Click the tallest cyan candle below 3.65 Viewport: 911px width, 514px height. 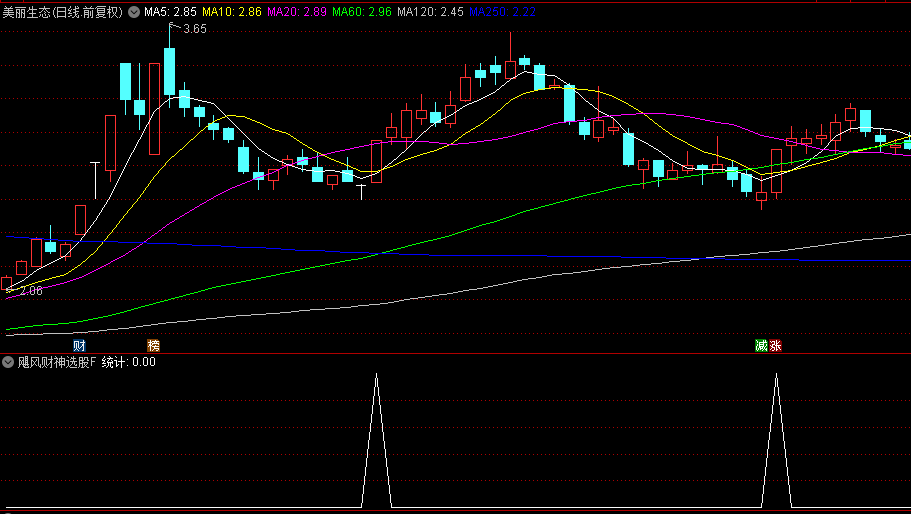point(170,71)
